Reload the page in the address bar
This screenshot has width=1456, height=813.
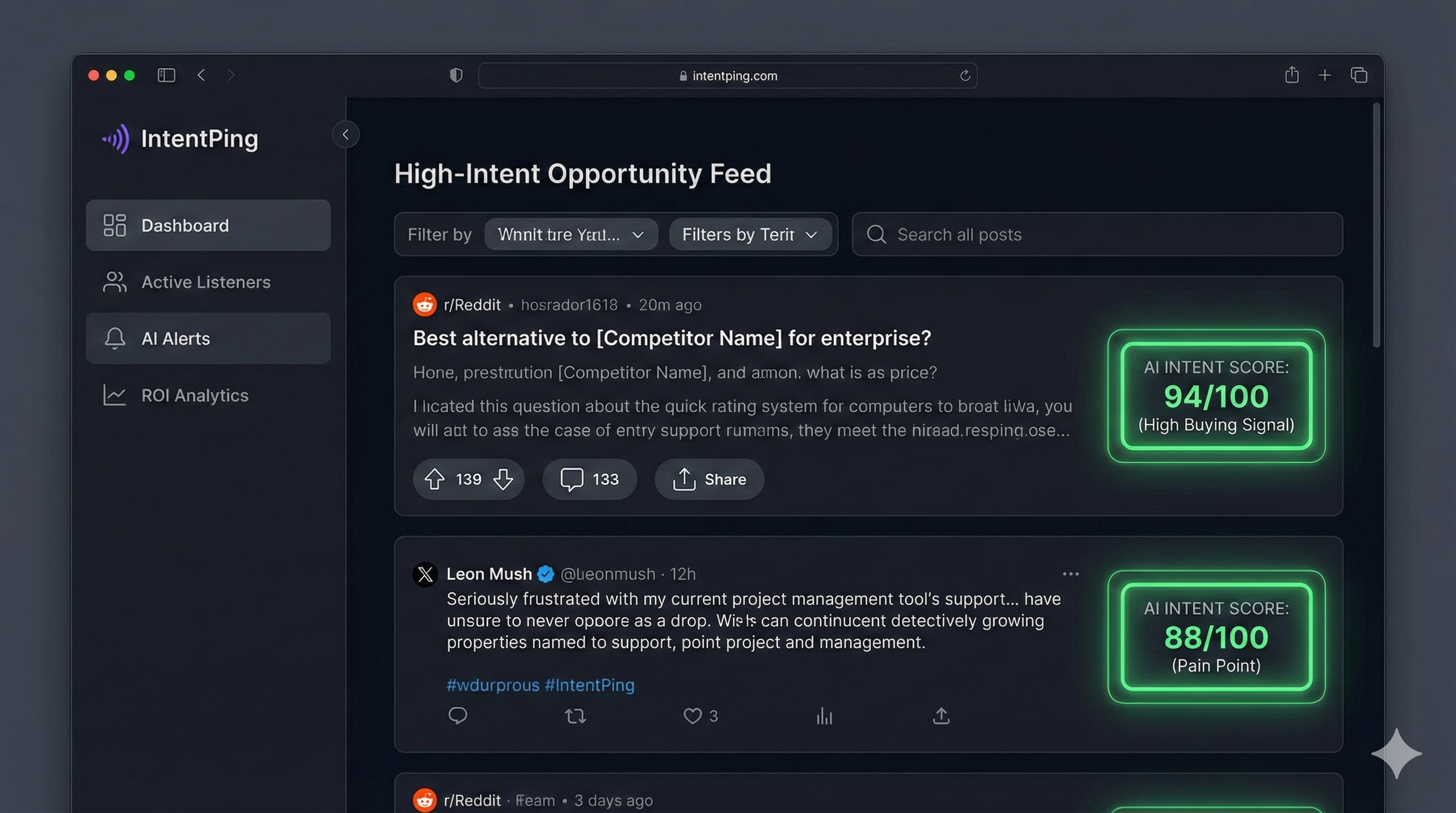[965, 75]
